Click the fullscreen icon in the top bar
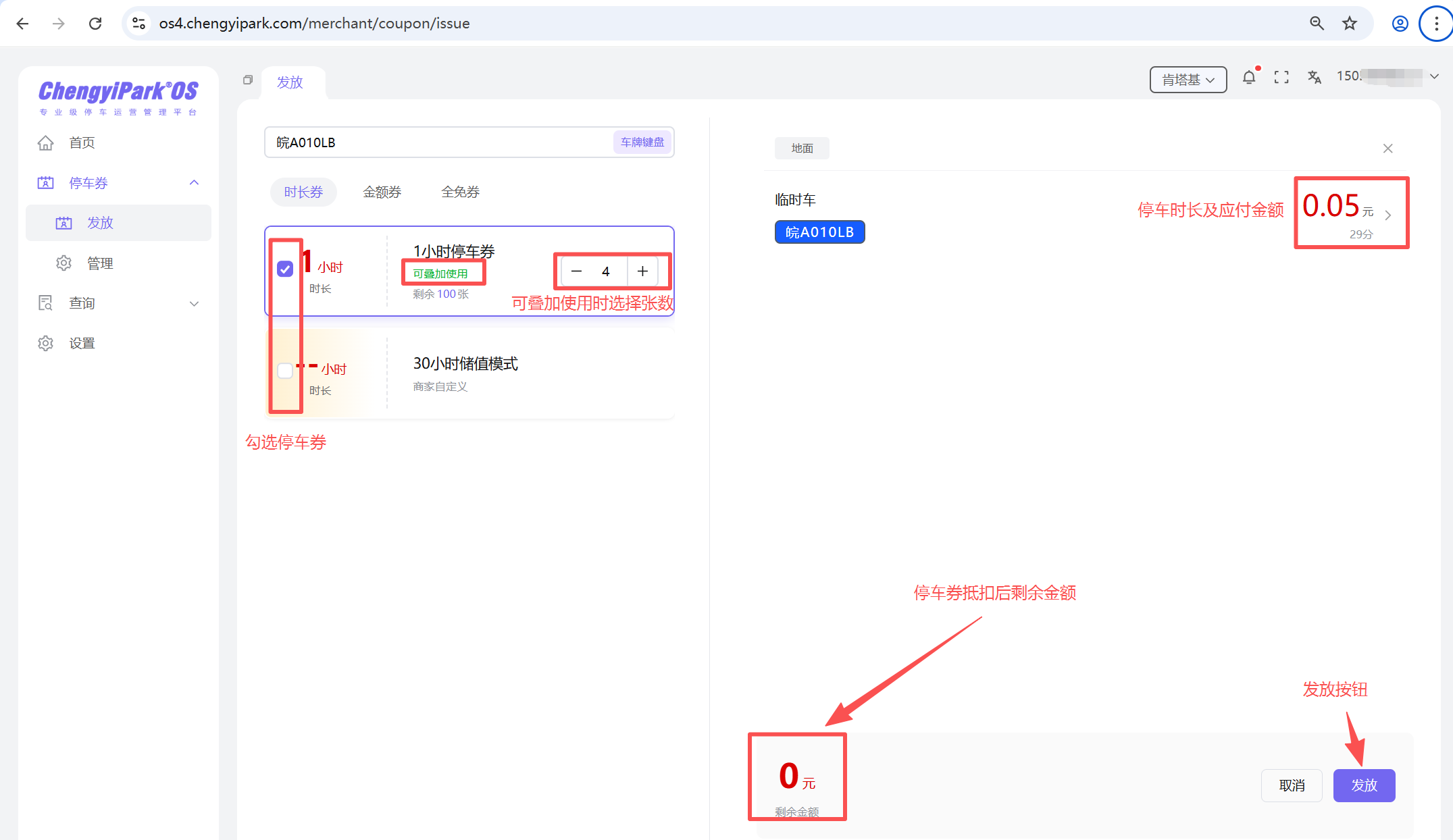This screenshot has width=1453, height=840. [x=1281, y=77]
